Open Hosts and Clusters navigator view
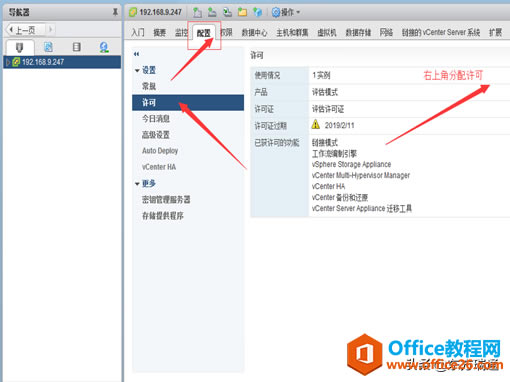Screen dimensions: 510x382 pyautogui.click(x=19, y=47)
